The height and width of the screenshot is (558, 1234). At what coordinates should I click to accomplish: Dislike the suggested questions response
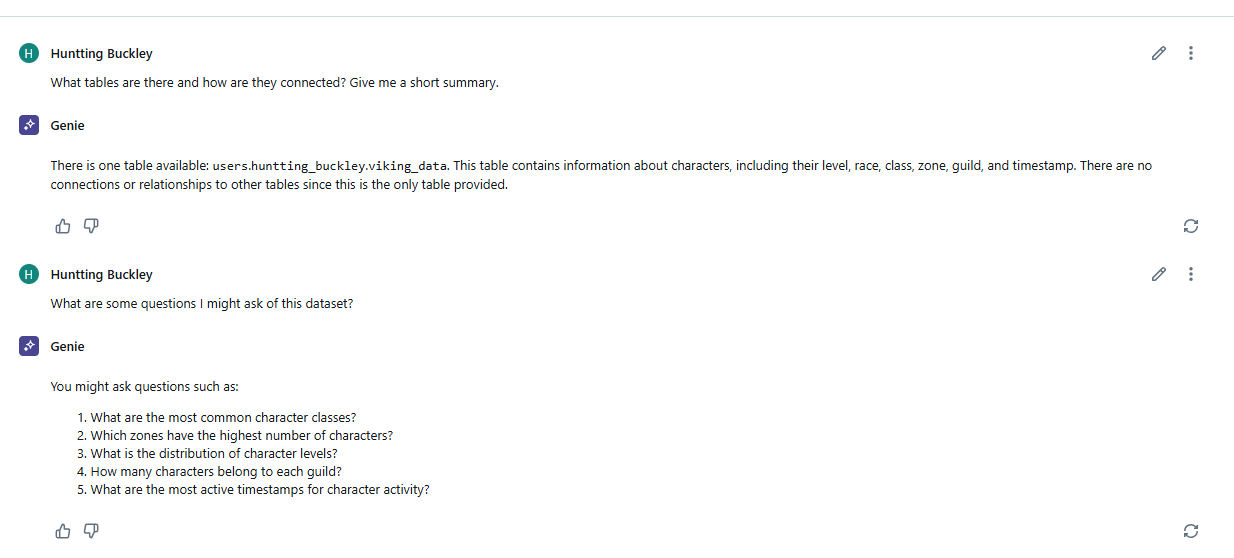(91, 531)
